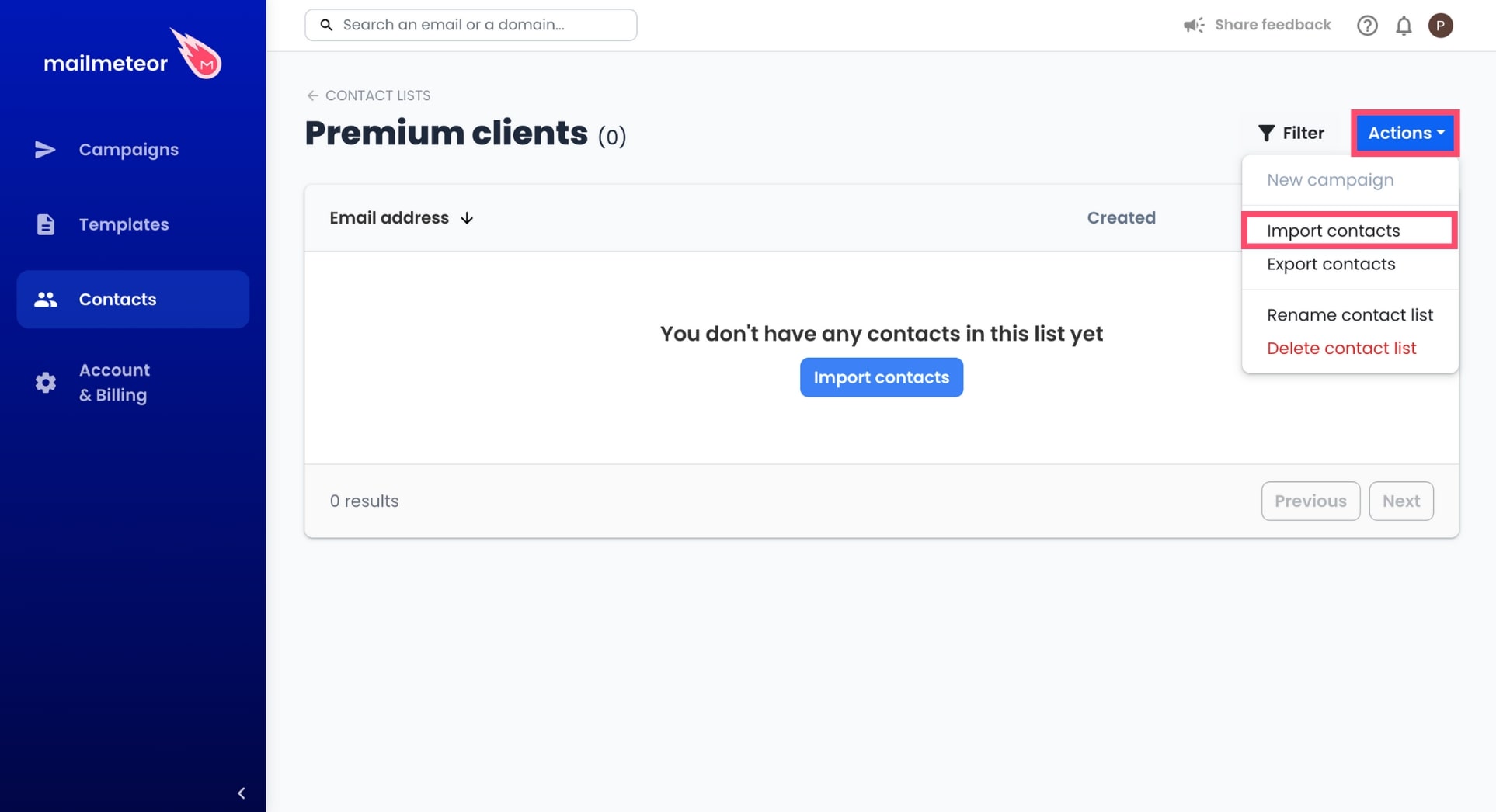Open the Actions dropdown
Screen dimensions: 1496x812
pyautogui.click(x=1404, y=132)
